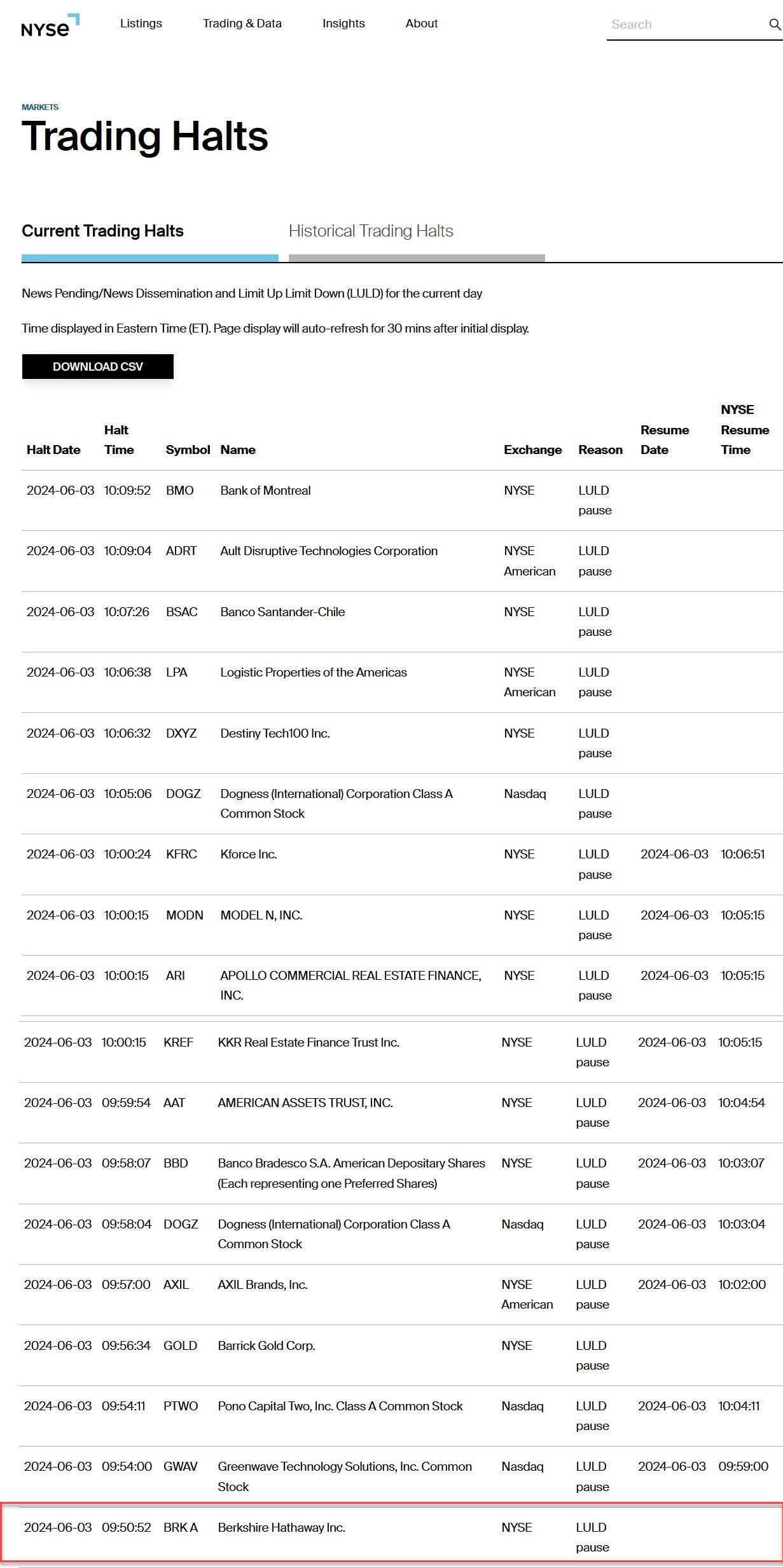Click the MARKETS breadcrumb link

40,107
